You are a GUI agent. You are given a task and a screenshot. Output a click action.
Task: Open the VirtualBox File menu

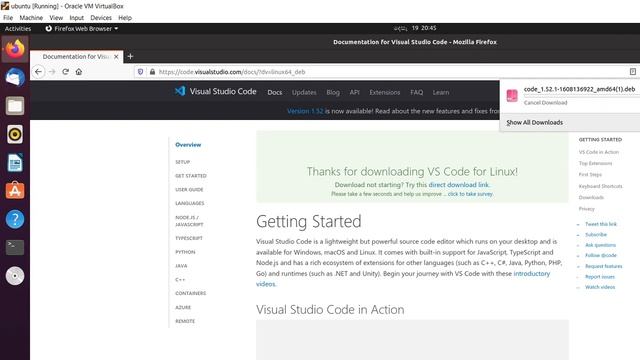point(8,18)
